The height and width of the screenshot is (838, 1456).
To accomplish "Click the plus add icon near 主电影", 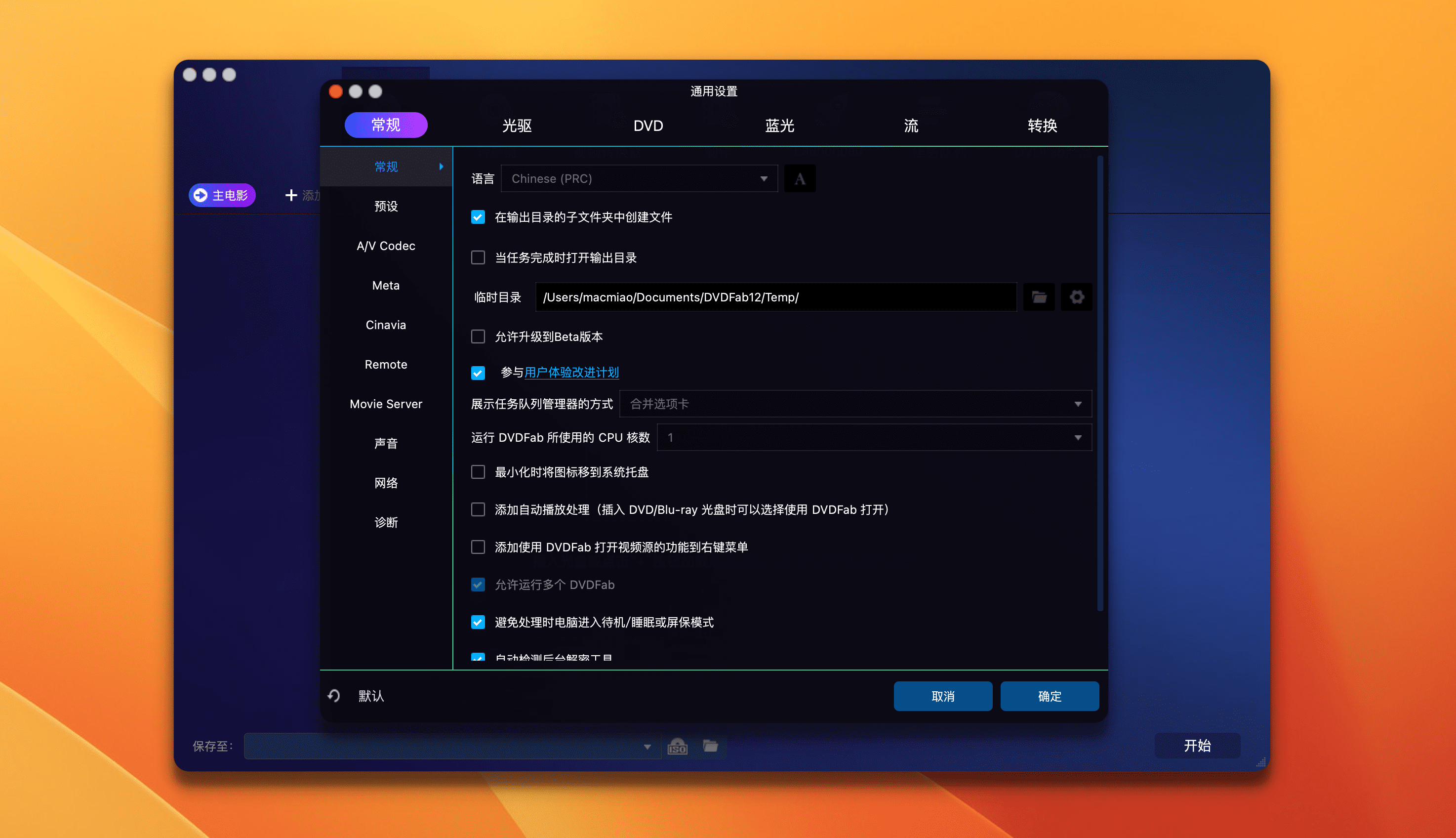I will [x=291, y=196].
